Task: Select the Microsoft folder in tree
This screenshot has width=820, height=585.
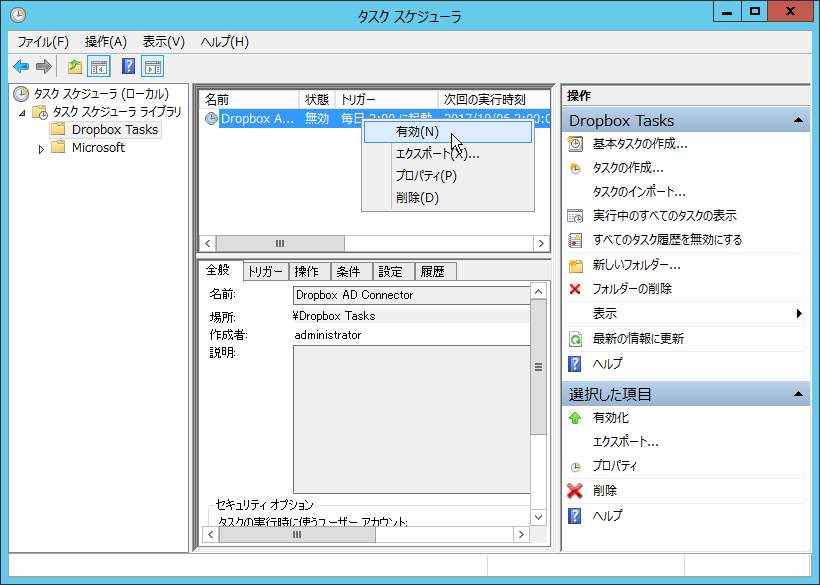Action: [98, 147]
